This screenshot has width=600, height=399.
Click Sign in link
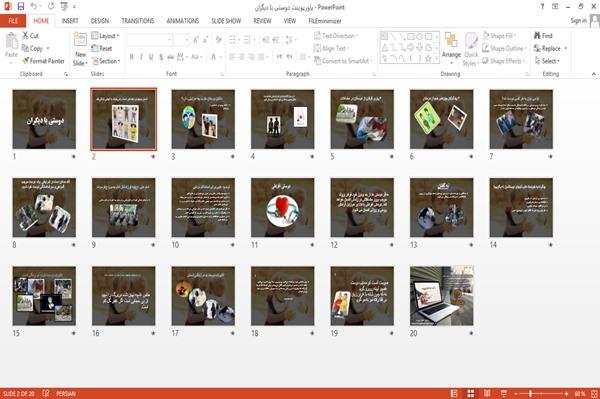(x=578, y=21)
